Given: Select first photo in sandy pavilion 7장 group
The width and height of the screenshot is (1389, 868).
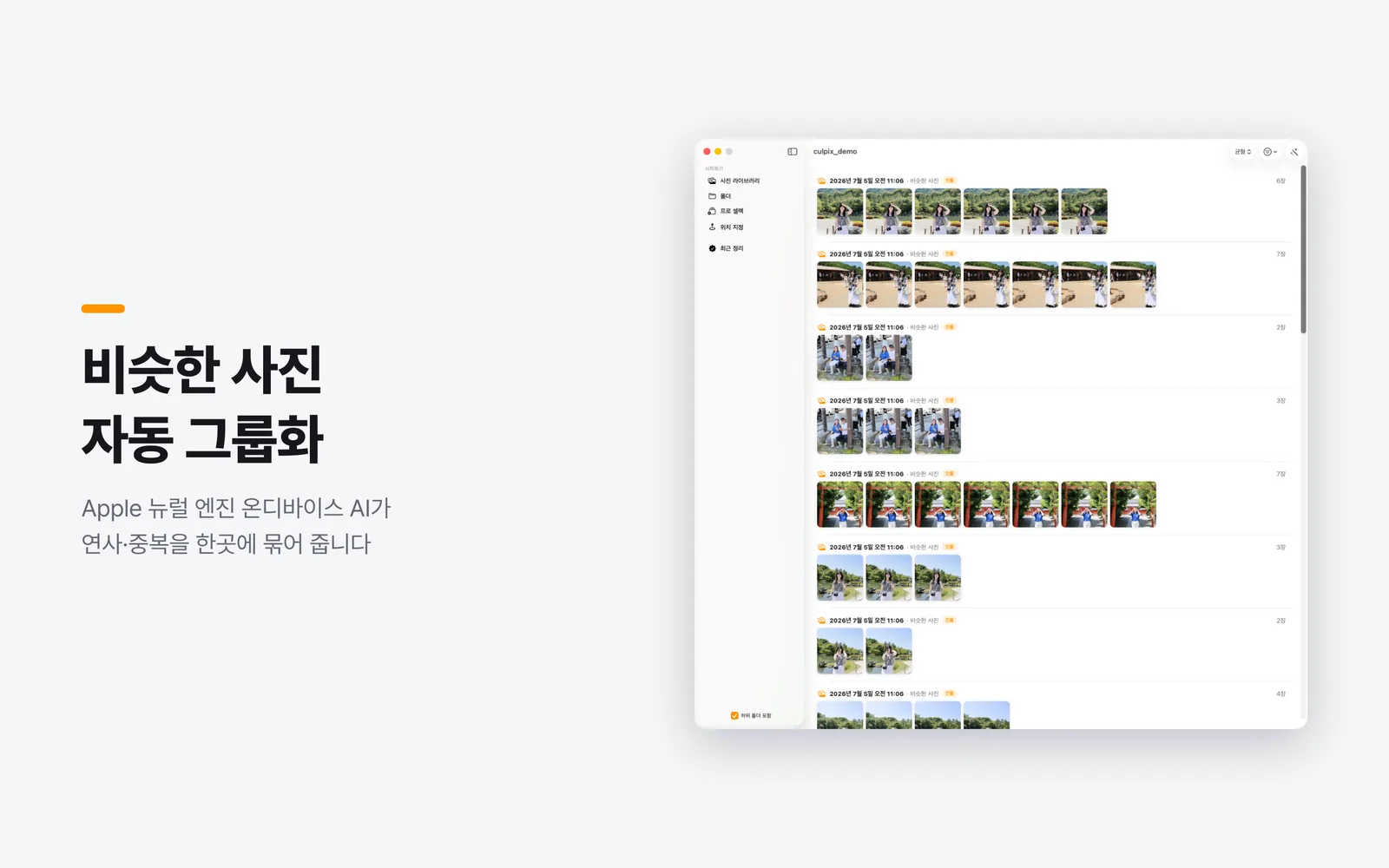Looking at the screenshot, I should (x=840, y=285).
